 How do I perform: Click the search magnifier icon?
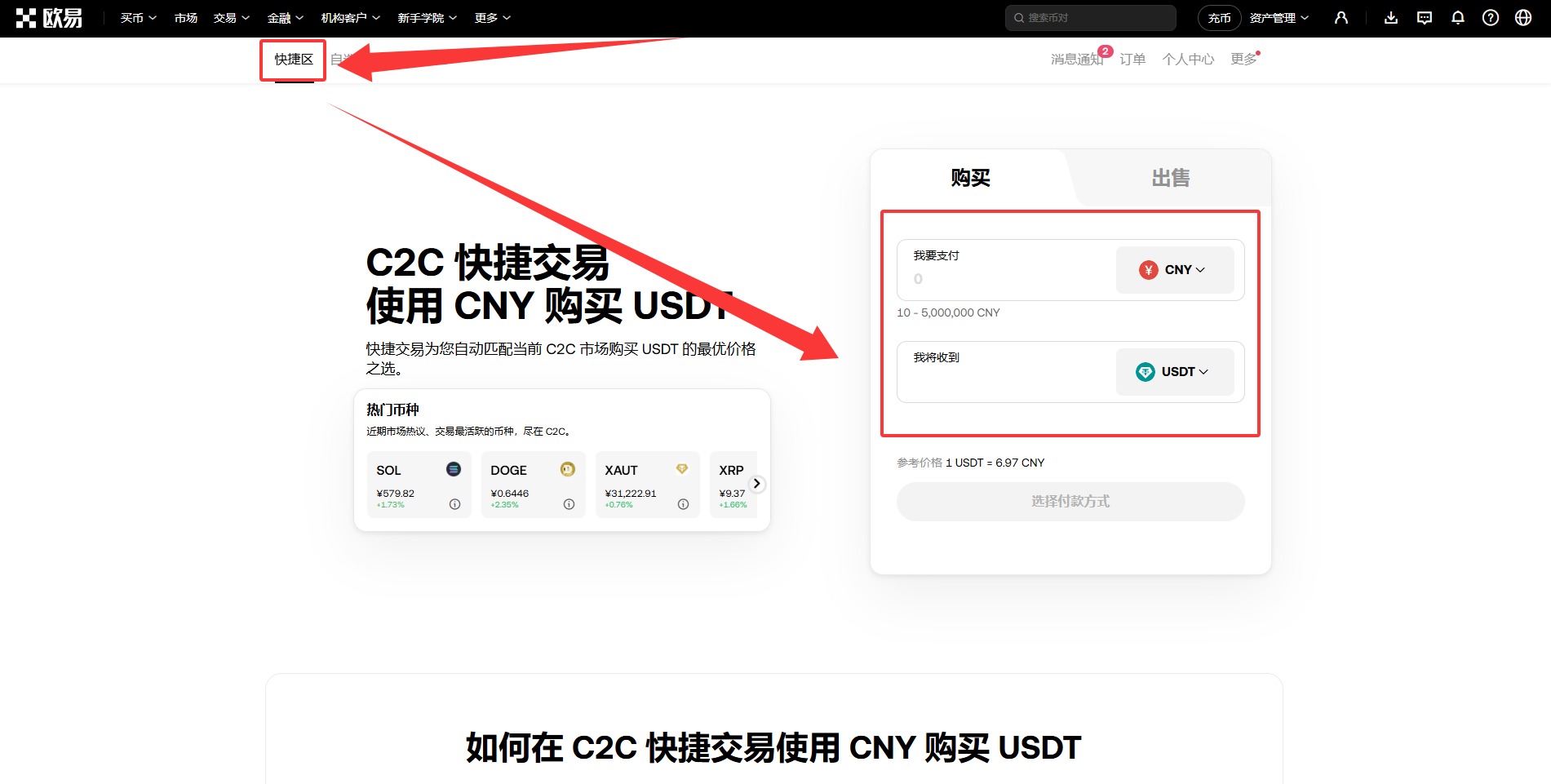click(x=1019, y=18)
